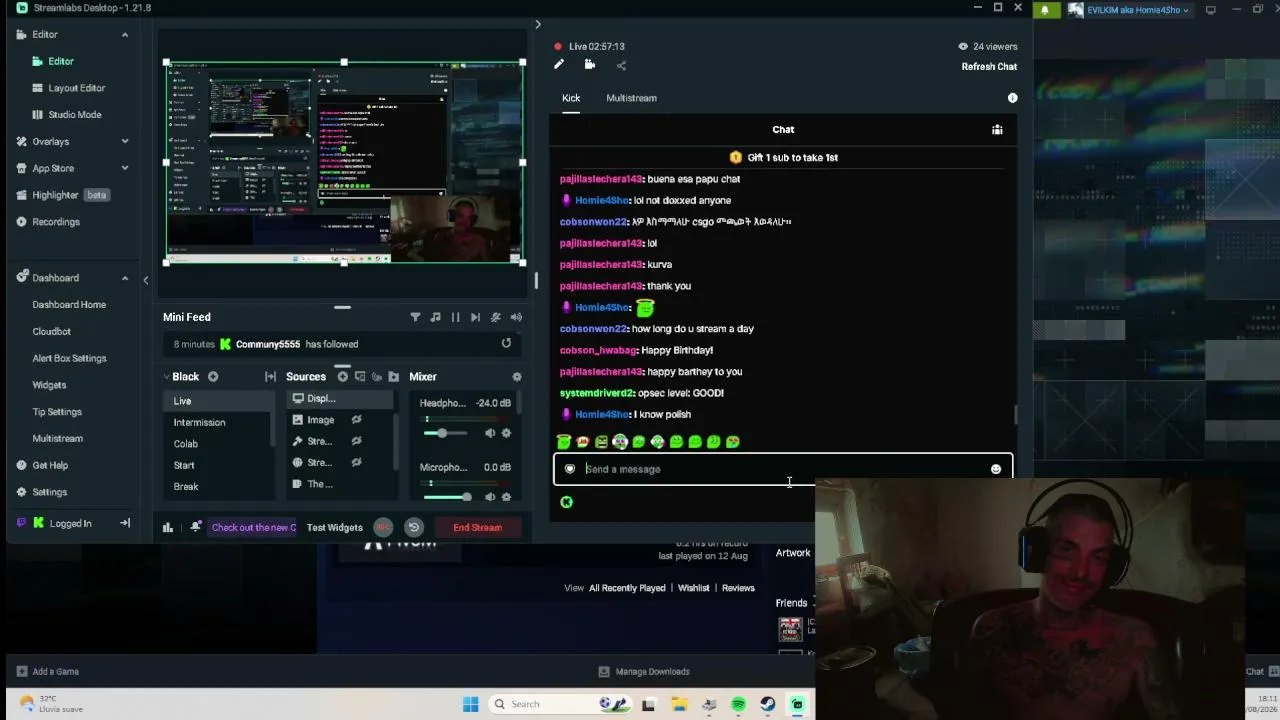1280x720 pixels.
Task: Click the Mini Feed filter icon
Action: (415, 317)
